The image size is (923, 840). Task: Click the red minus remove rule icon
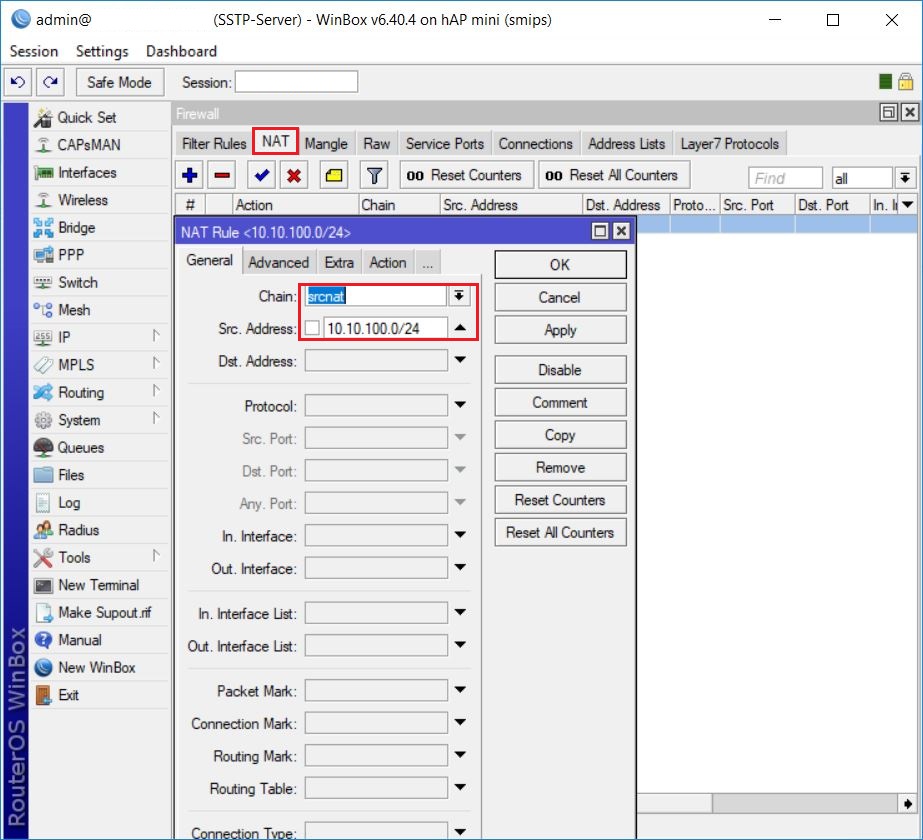point(223,175)
